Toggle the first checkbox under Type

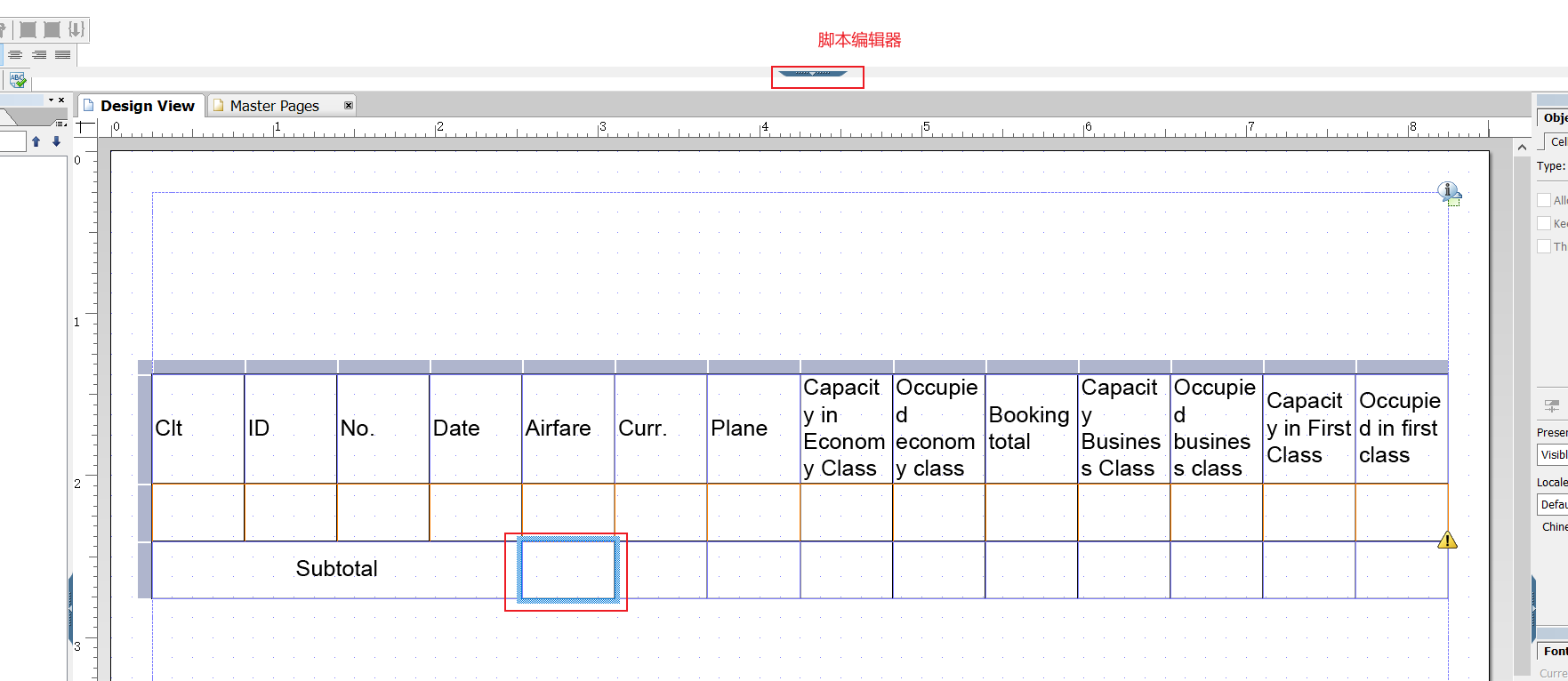coord(1544,200)
